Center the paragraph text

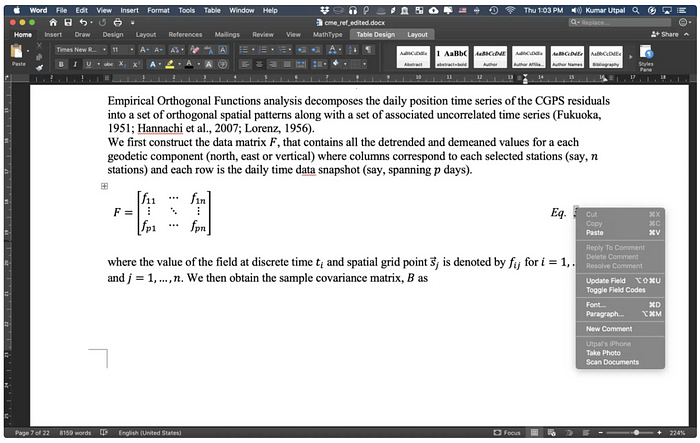pyautogui.click(x=259, y=64)
